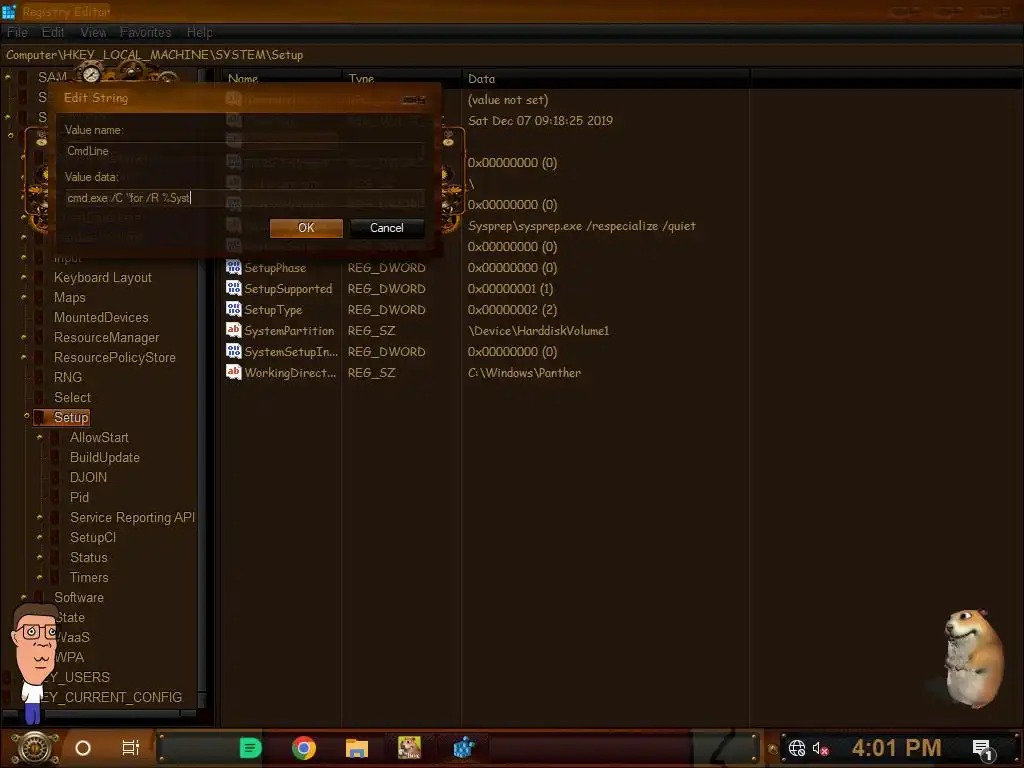Open the steampunk Start button

(35, 748)
